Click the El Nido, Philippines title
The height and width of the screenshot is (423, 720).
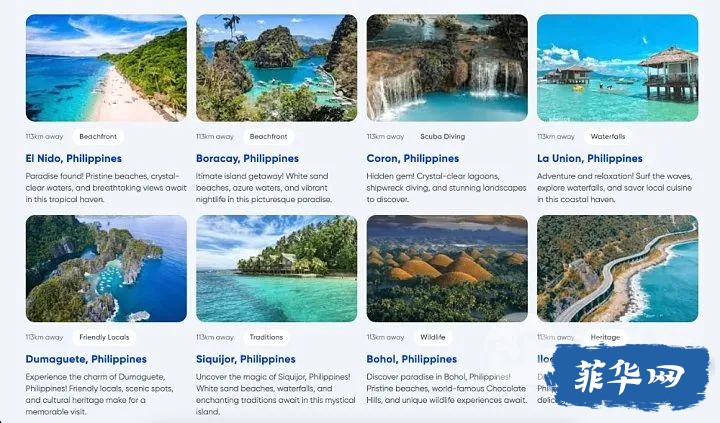tap(73, 158)
